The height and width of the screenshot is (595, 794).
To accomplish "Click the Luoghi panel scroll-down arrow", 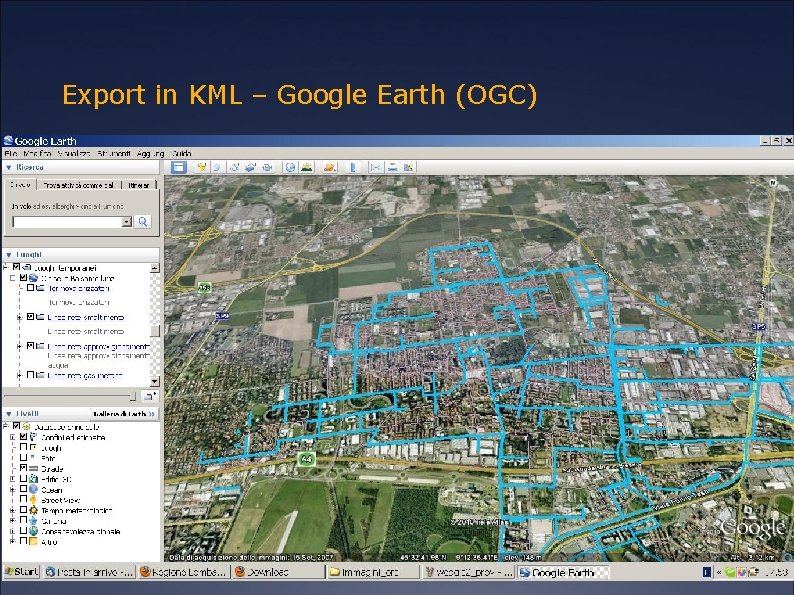I will click(x=155, y=381).
